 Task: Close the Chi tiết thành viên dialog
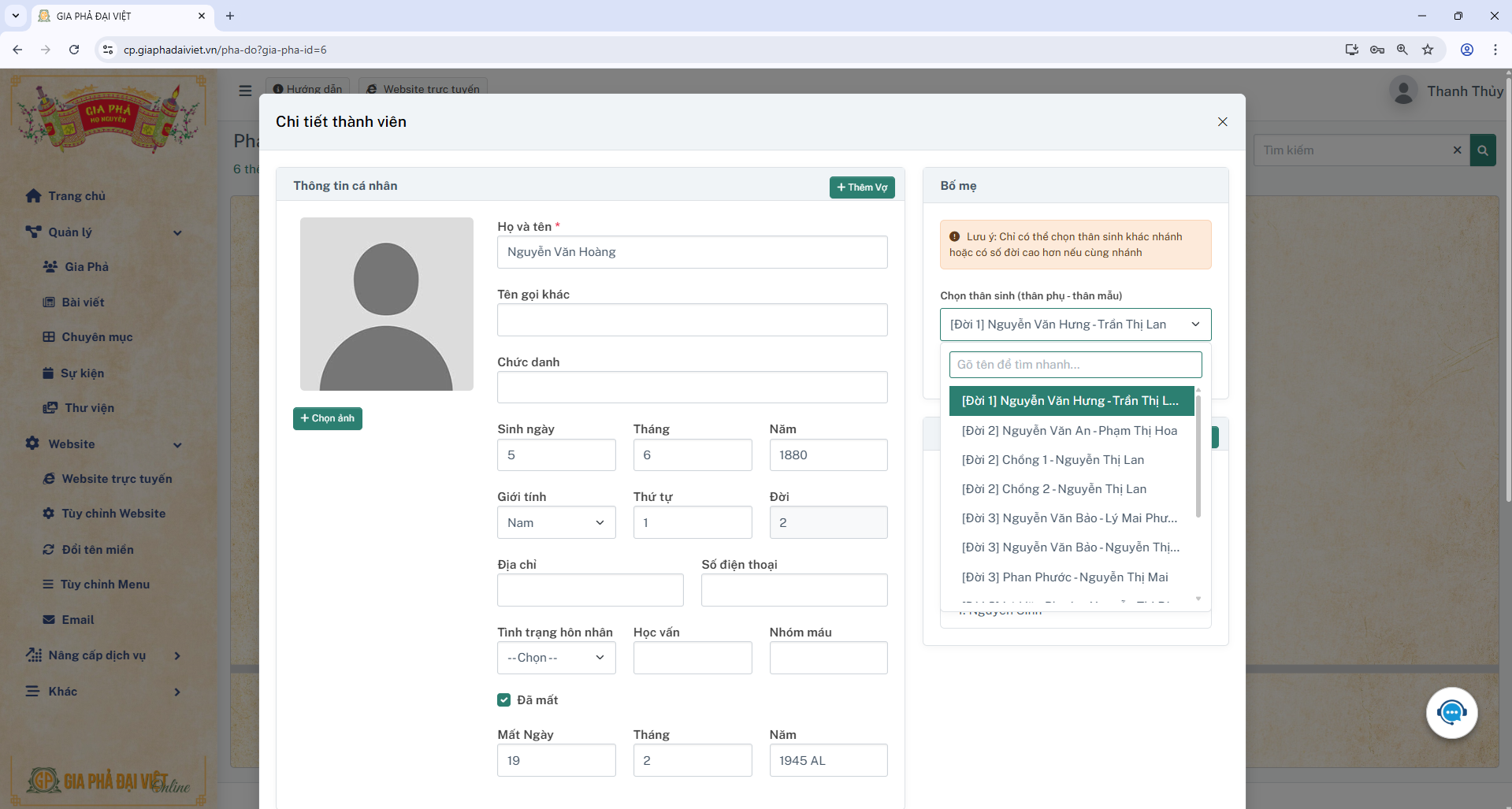pos(1222,121)
